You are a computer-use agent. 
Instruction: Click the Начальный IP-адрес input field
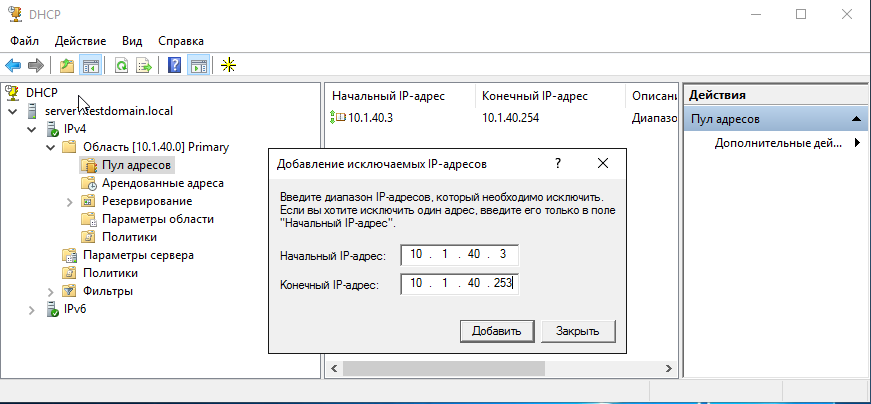click(458, 255)
